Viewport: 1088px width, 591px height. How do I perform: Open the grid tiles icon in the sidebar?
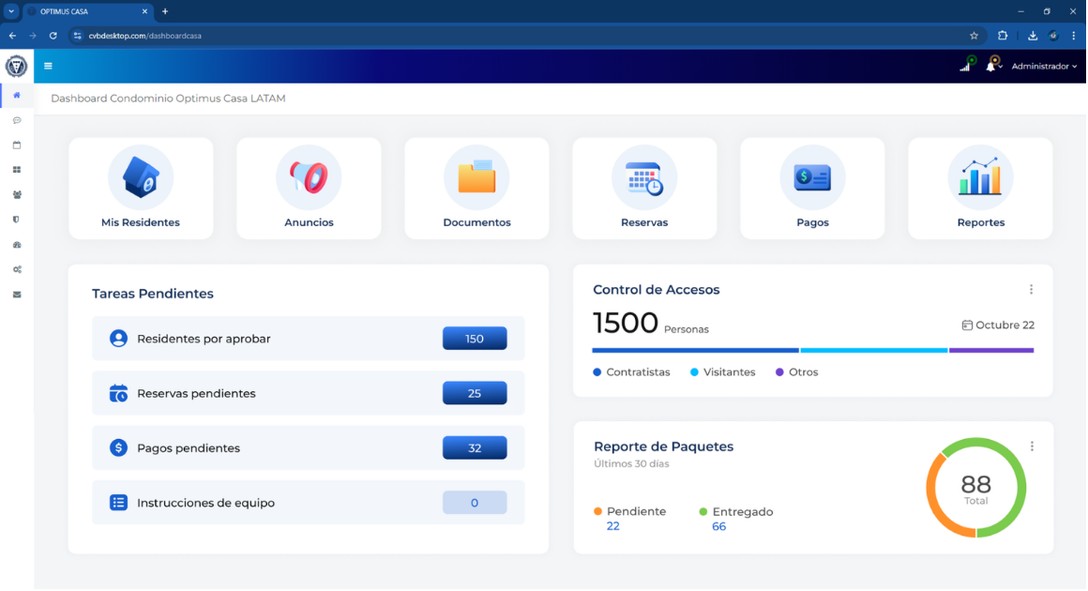17,170
